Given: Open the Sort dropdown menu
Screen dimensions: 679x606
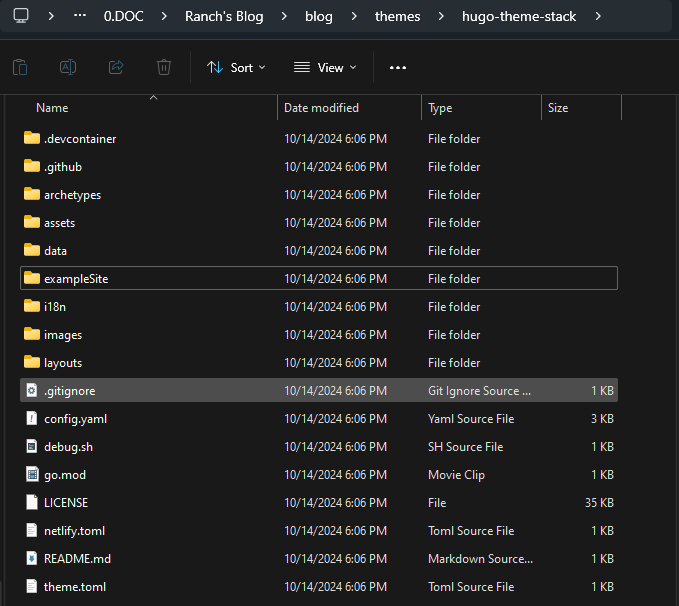Looking at the screenshot, I should click(x=236, y=67).
